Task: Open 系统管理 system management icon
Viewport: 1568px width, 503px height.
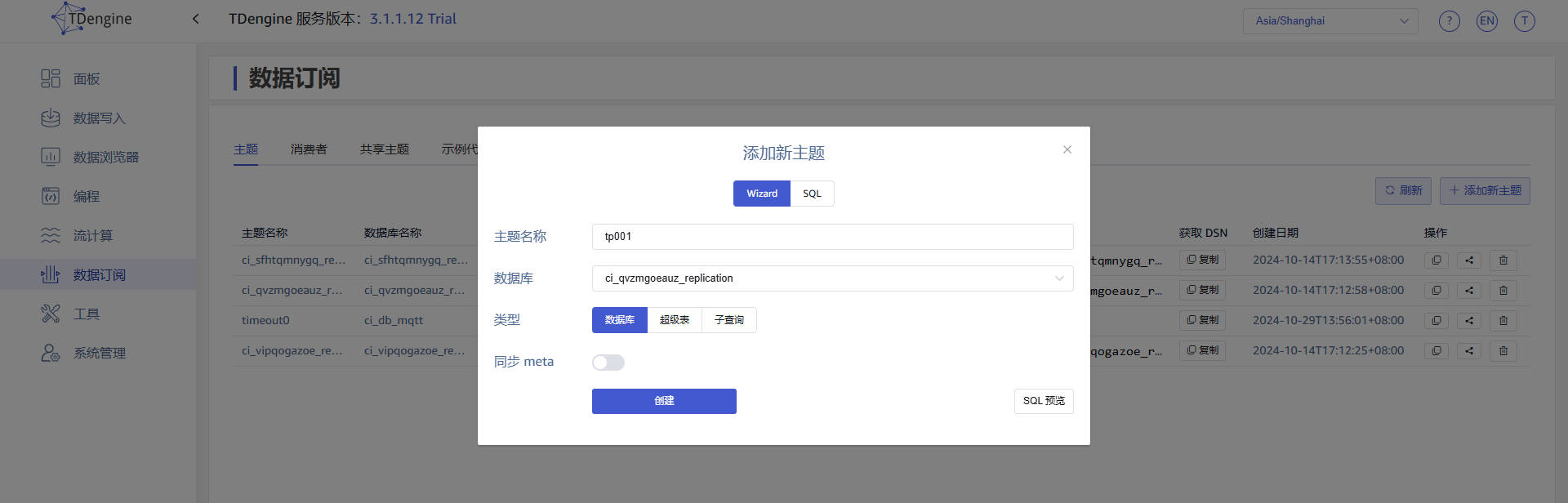Action: tap(51, 353)
